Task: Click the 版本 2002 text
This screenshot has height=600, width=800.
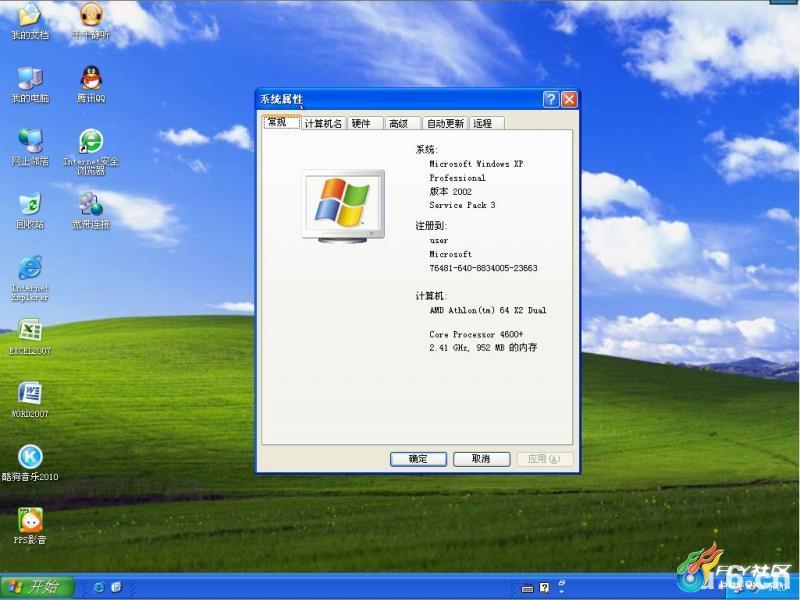Action: 451,191
